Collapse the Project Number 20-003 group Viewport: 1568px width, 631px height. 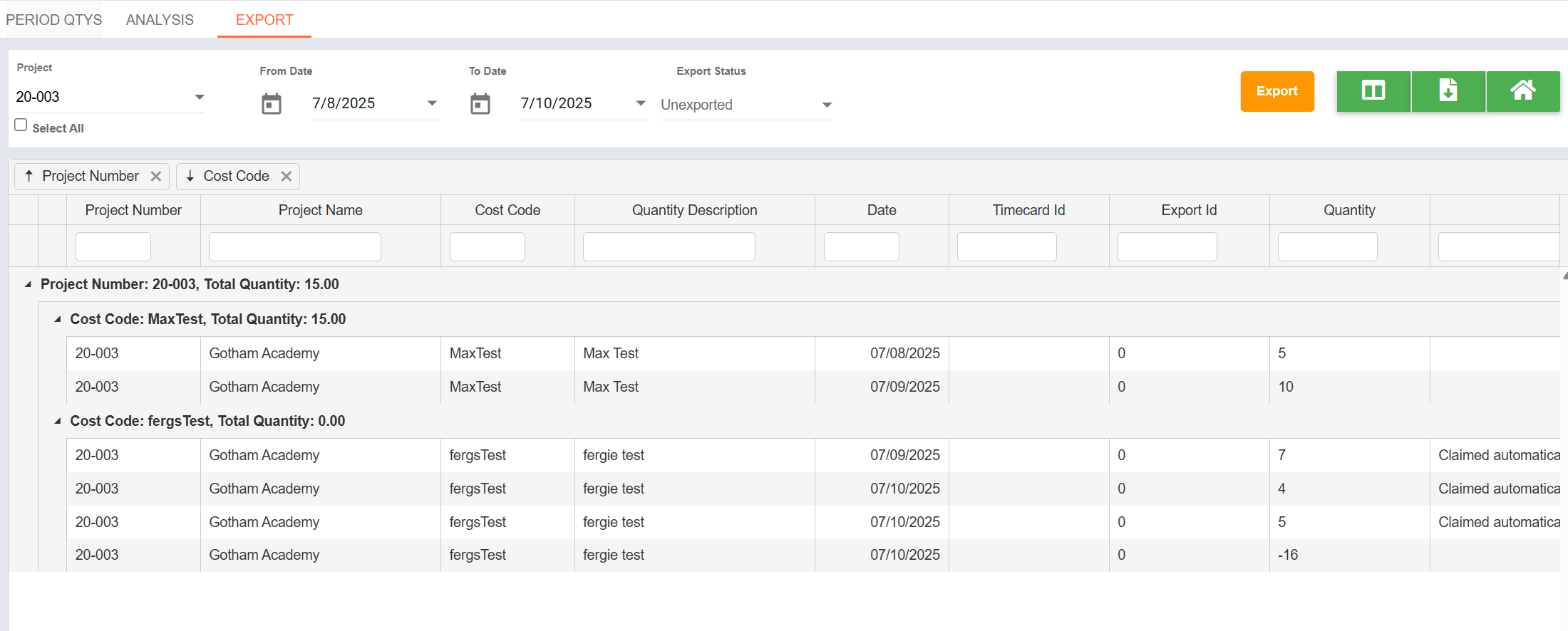(x=29, y=284)
